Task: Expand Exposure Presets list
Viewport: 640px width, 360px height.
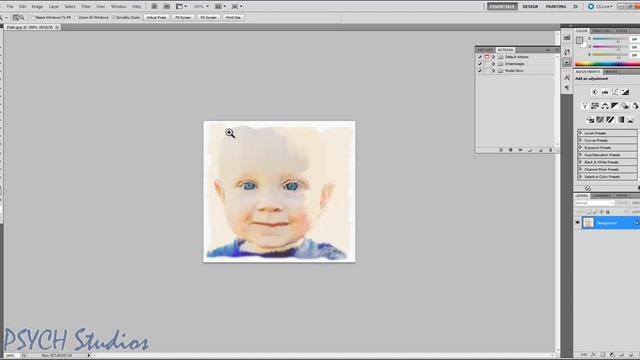Action: (x=580, y=148)
